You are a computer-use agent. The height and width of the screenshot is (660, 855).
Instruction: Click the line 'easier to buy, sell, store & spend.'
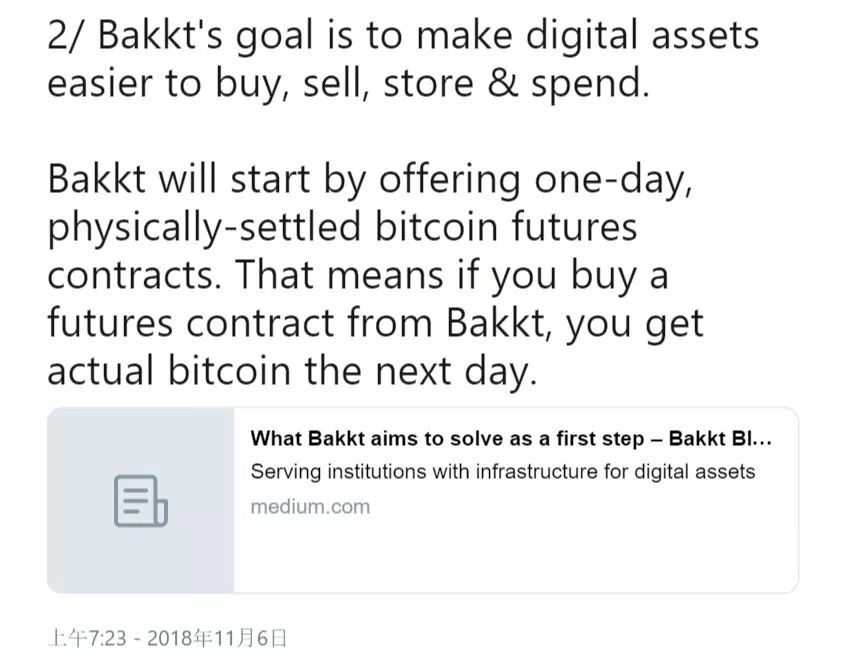pos(348,84)
